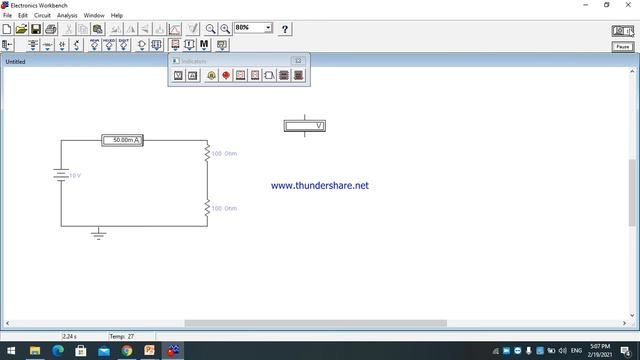640x360 pixels.
Task: Open the Analysis menu
Action: (67, 15)
